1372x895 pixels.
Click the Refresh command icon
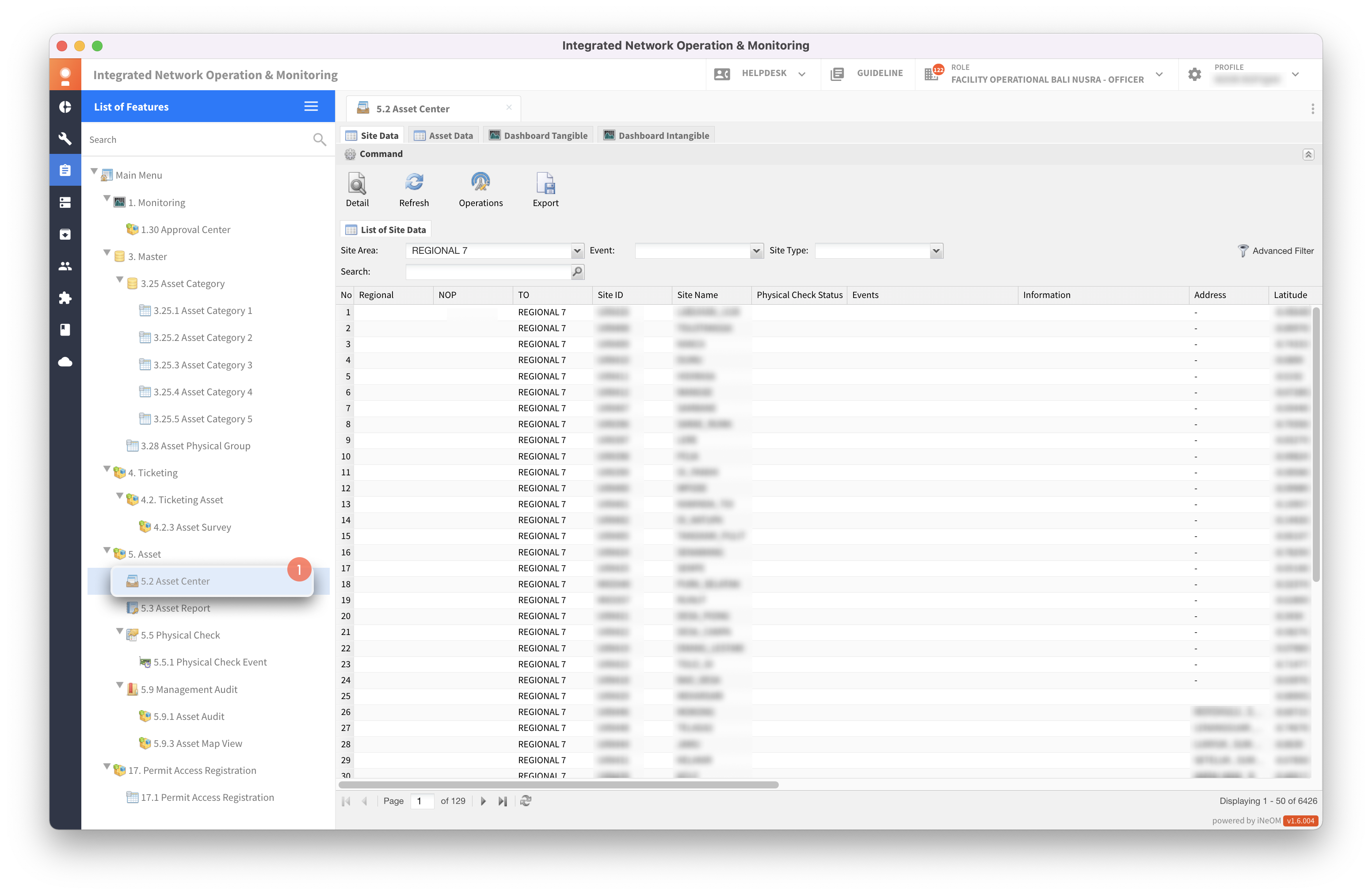point(414,183)
